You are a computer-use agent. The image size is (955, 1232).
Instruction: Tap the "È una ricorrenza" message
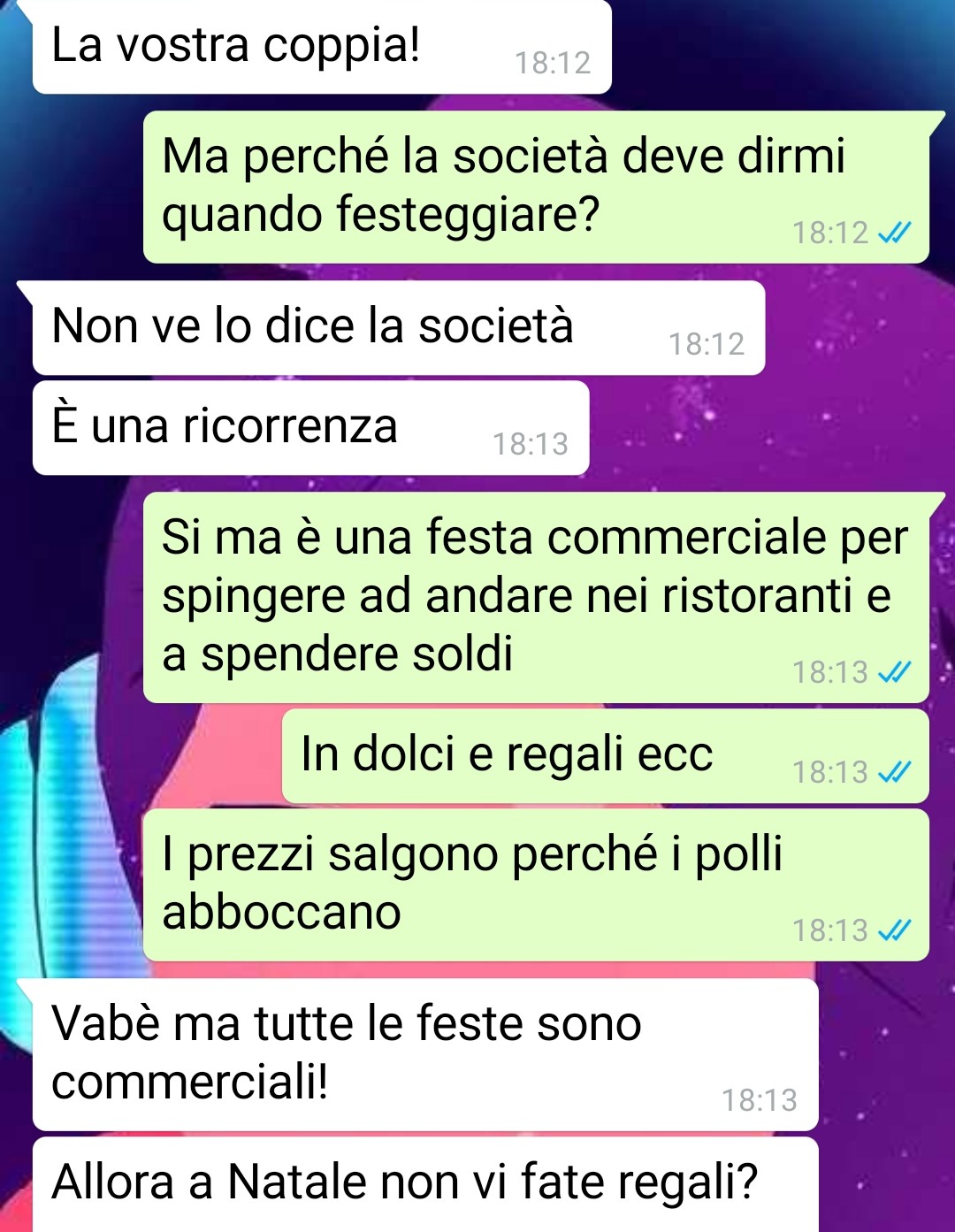click(311, 427)
